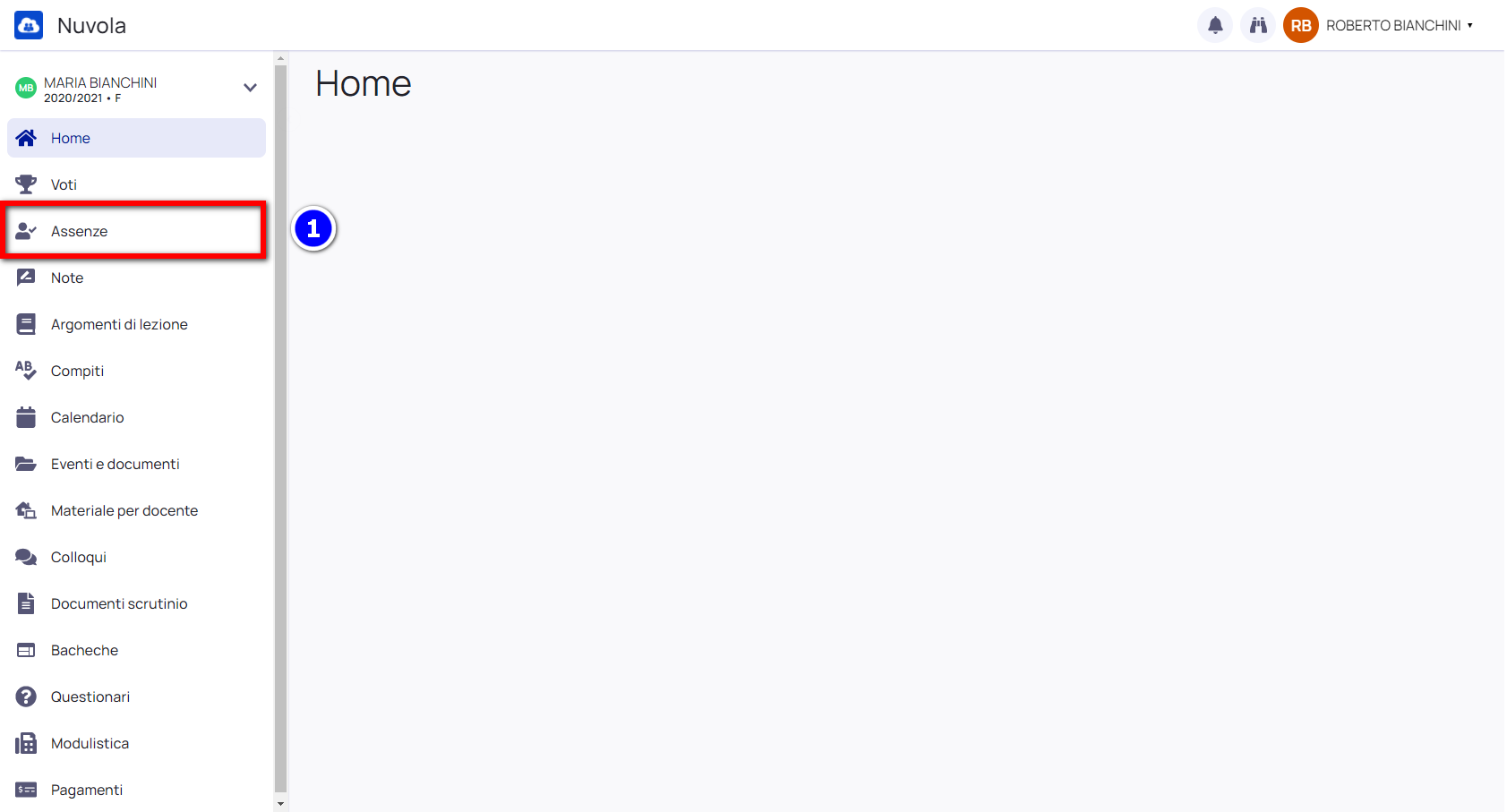Open the Bacheche section
This screenshot has height=812, width=1507.
pyautogui.click(x=136, y=650)
